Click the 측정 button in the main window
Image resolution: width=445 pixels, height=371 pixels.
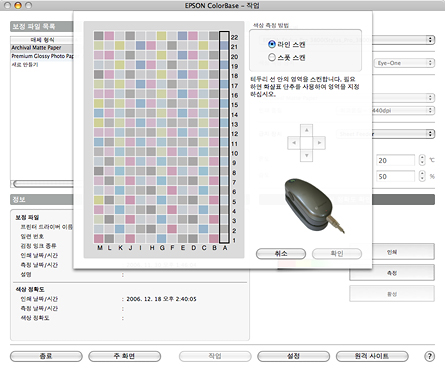click(392, 273)
